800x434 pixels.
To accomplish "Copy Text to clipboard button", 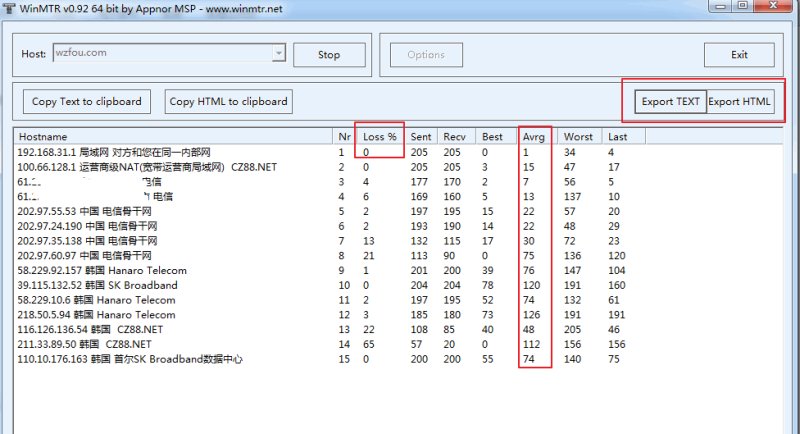I will 87,101.
